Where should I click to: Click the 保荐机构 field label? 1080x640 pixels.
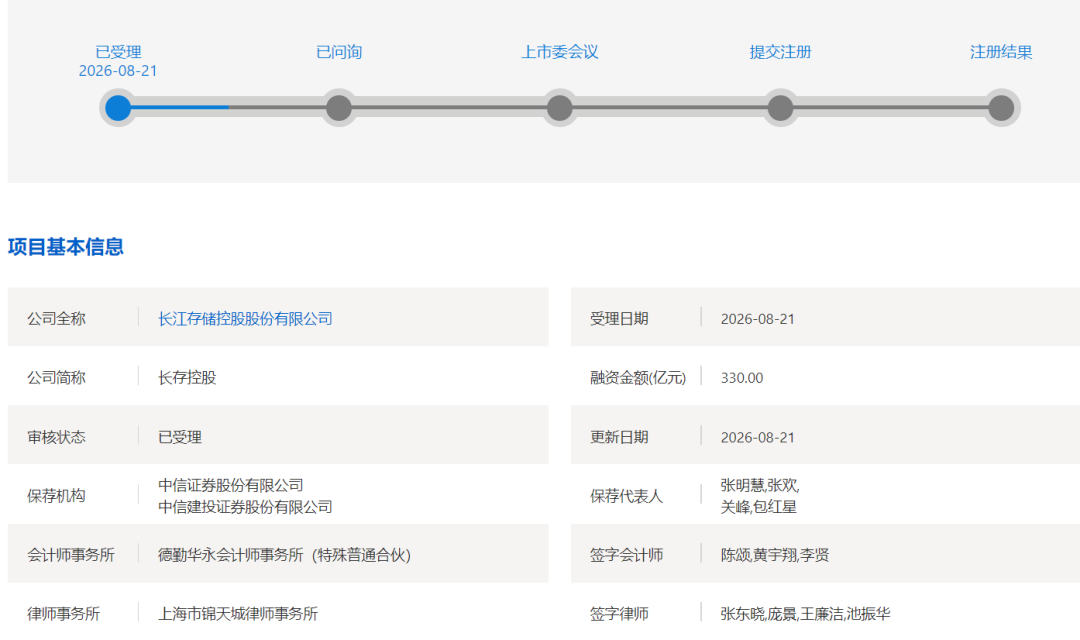[56, 496]
